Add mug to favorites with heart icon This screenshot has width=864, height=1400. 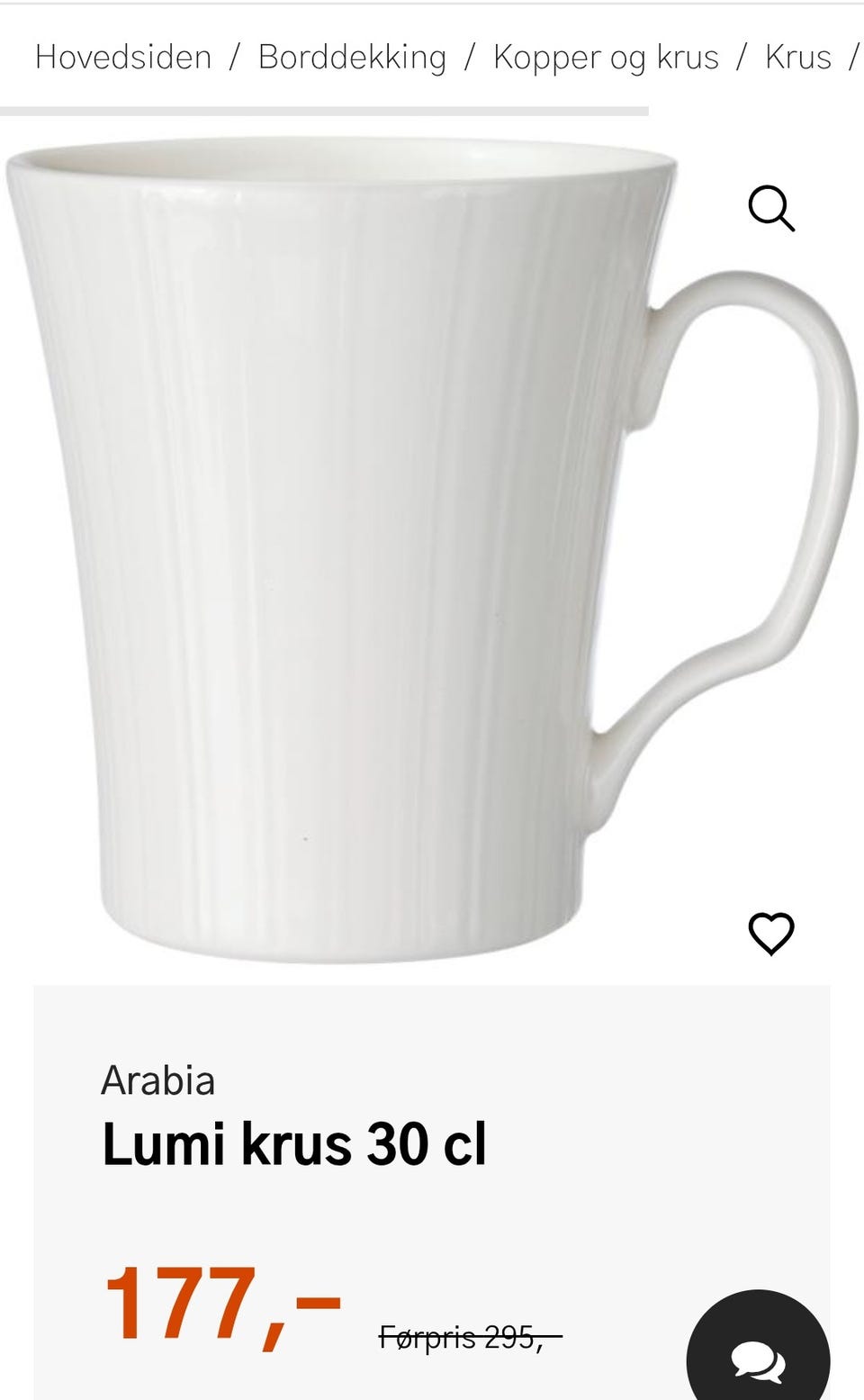771,934
